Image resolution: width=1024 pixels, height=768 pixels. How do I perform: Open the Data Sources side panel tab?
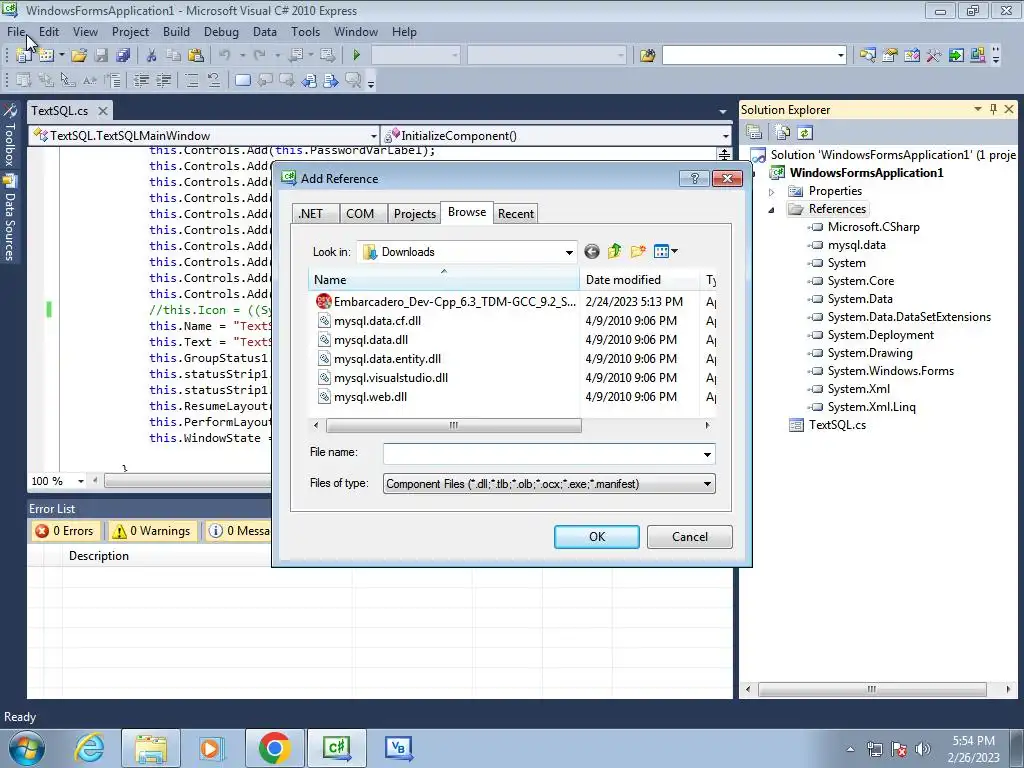[x=10, y=218]
